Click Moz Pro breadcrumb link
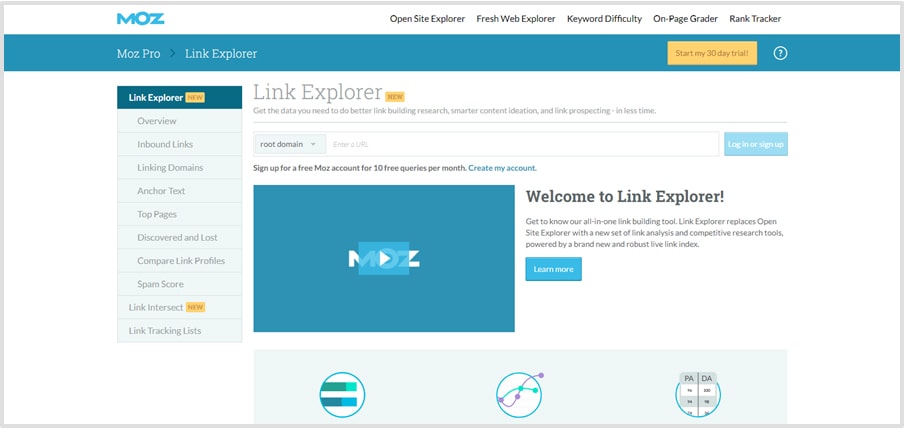 coord(138,54)
